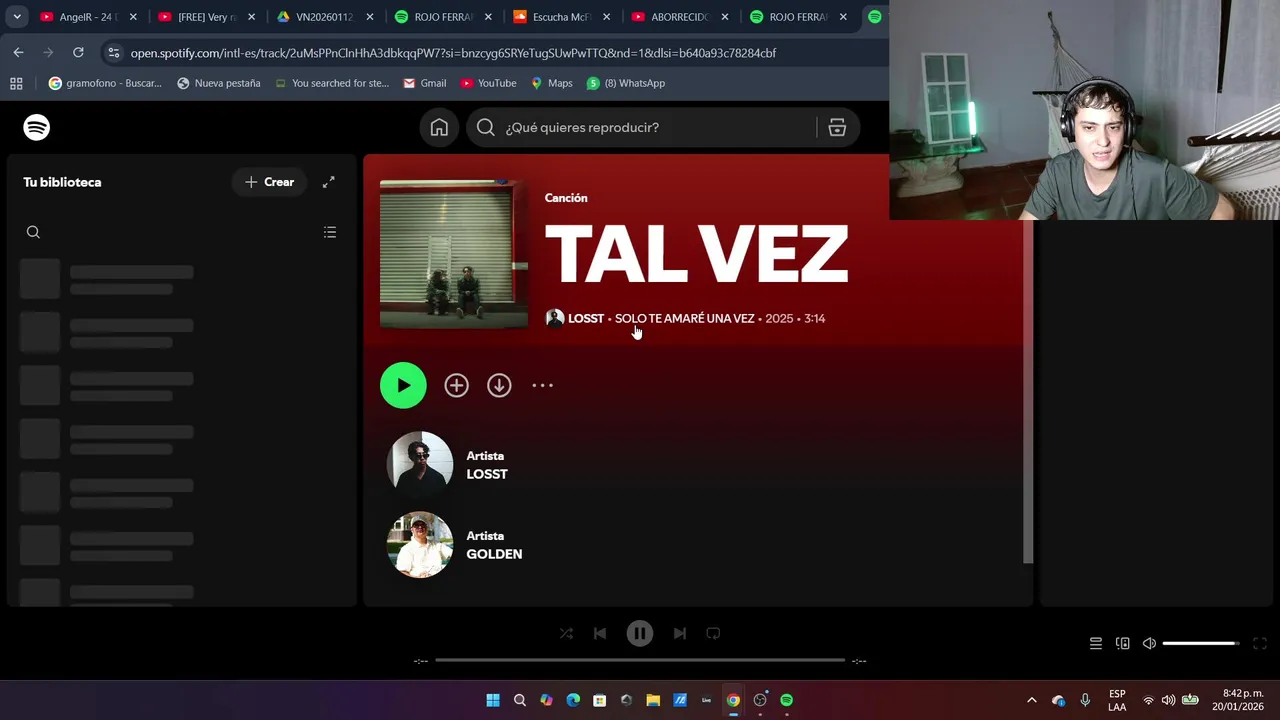Click the Spotify logo in the top-left

click(x=37, y=127)
